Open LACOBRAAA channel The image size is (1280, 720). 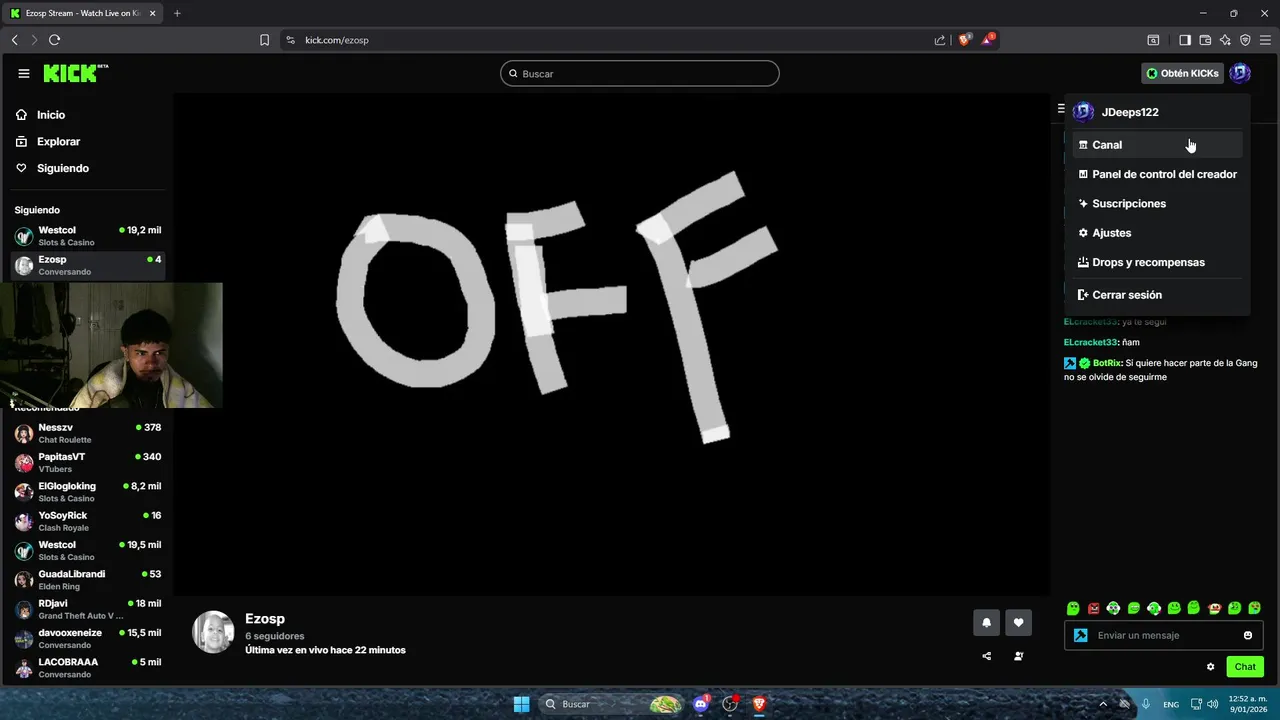(87, 668)
